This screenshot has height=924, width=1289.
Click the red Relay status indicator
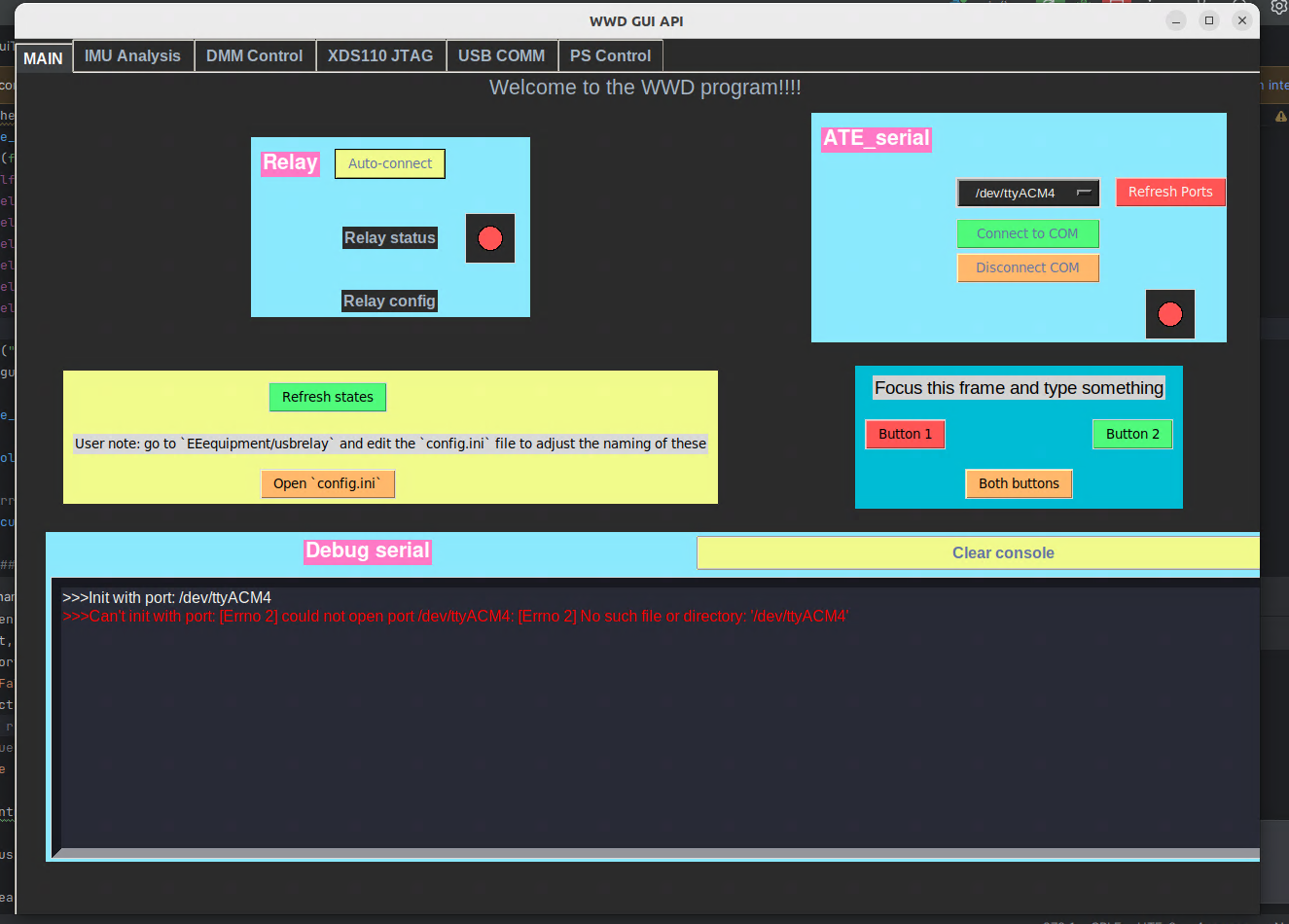click(490, 238)
